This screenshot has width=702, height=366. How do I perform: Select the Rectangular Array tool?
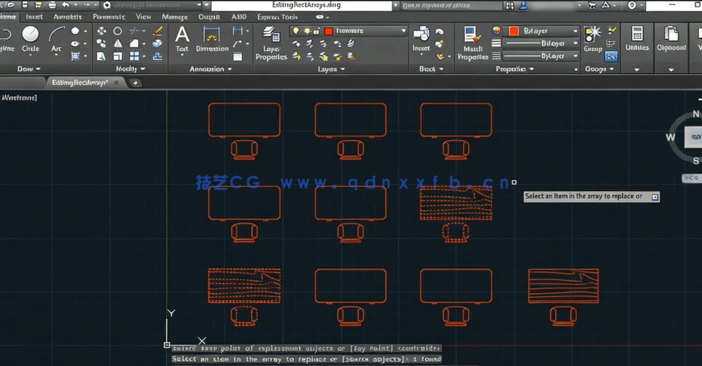(134, 56)
